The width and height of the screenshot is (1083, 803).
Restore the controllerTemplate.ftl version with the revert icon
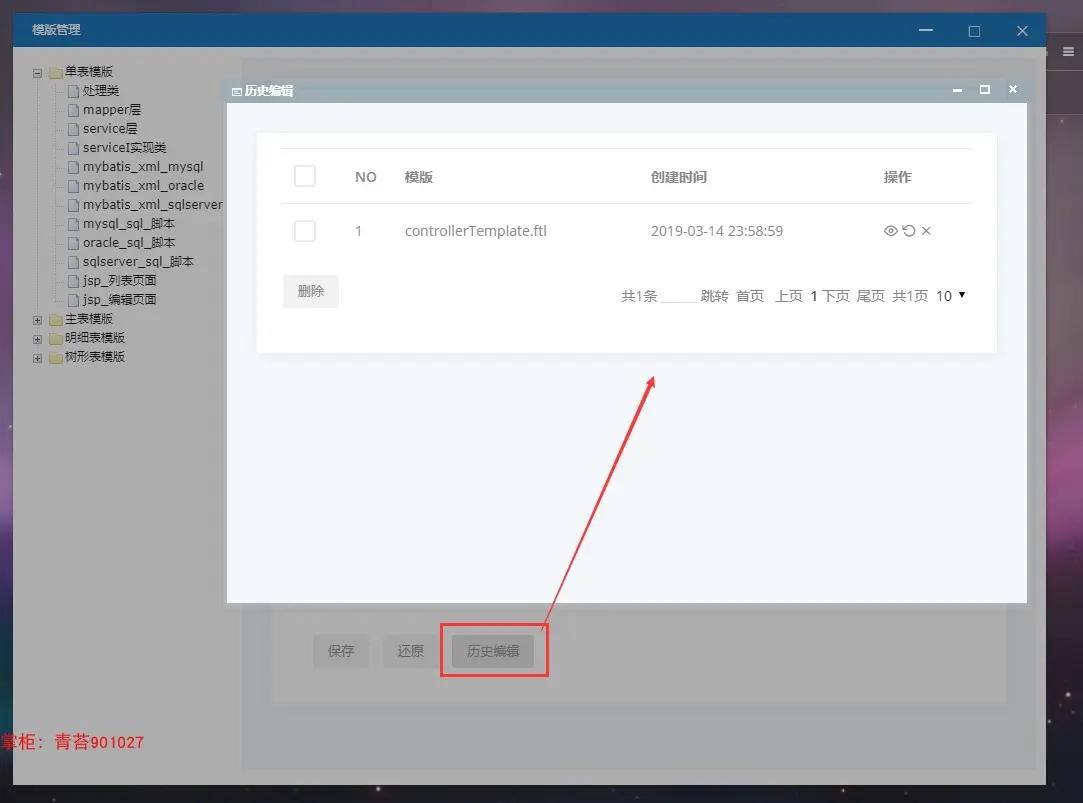pyautogui.click(x=909, y=231)
